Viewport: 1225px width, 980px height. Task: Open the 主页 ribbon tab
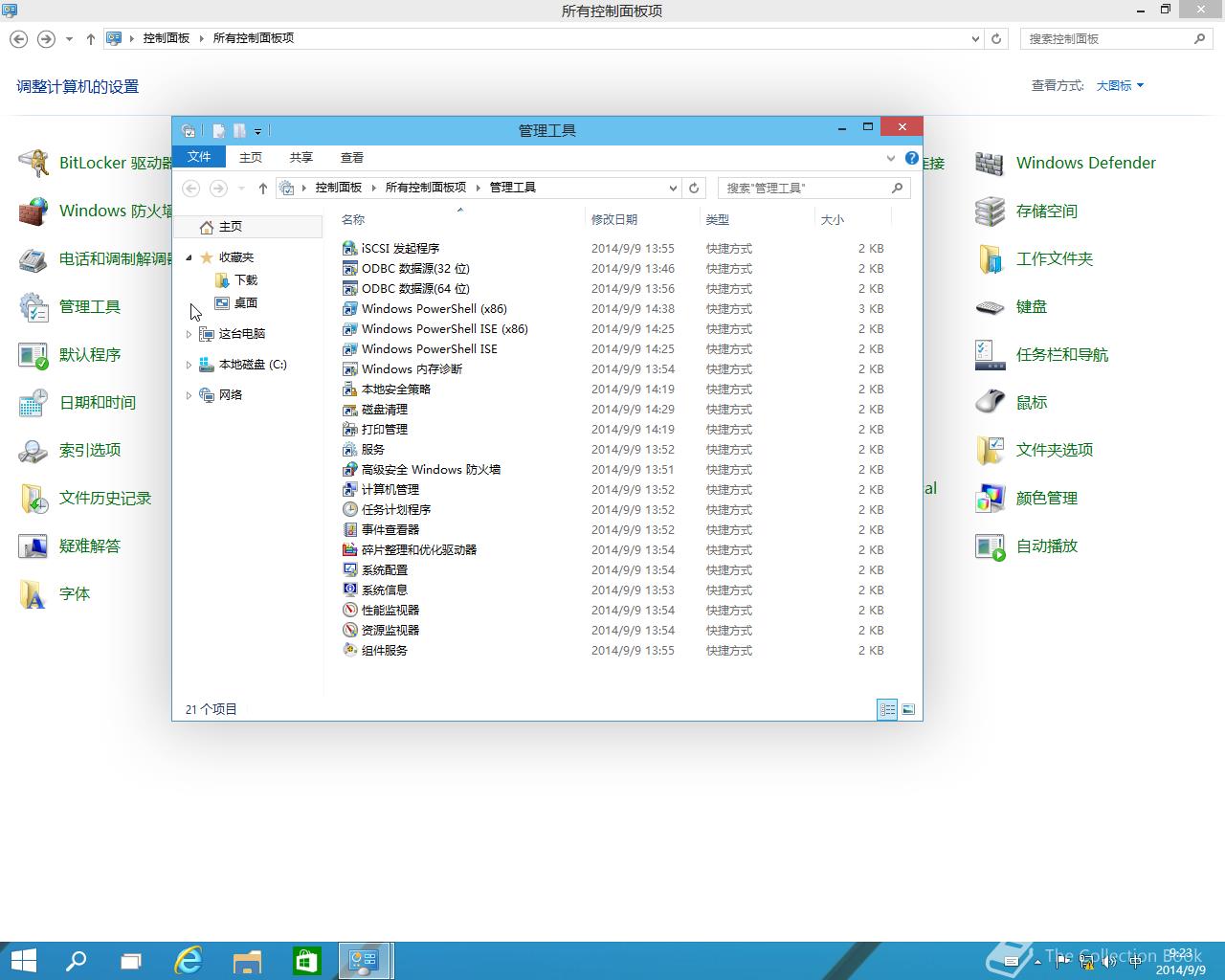tap(251, 157)
